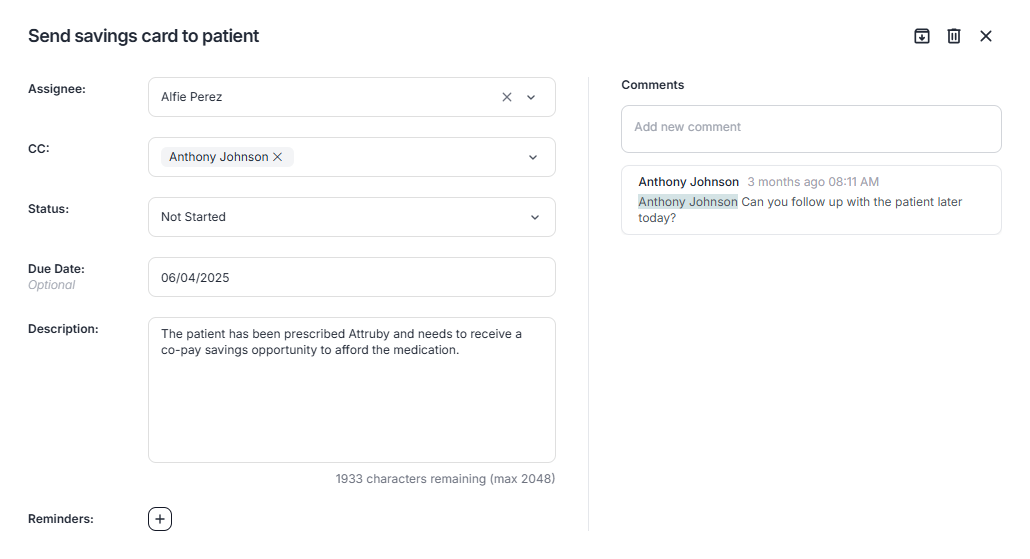Add a new reminder with the plus icon

pos(160,519)
